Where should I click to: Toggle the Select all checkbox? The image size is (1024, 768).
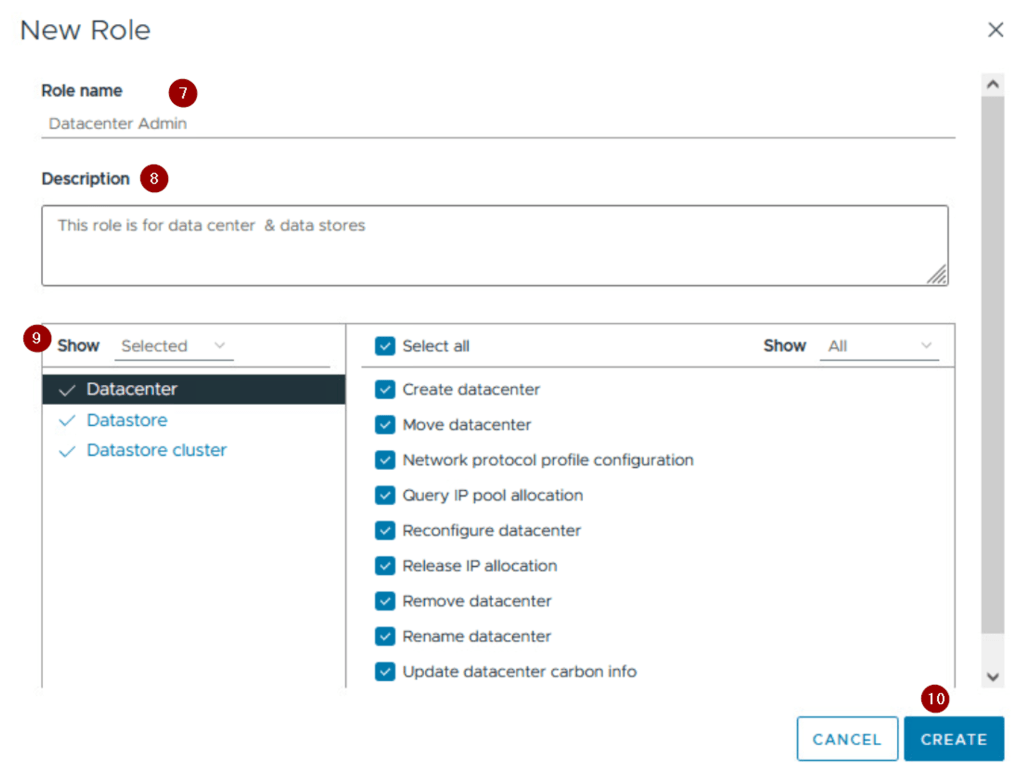click(x=385, y=346)
